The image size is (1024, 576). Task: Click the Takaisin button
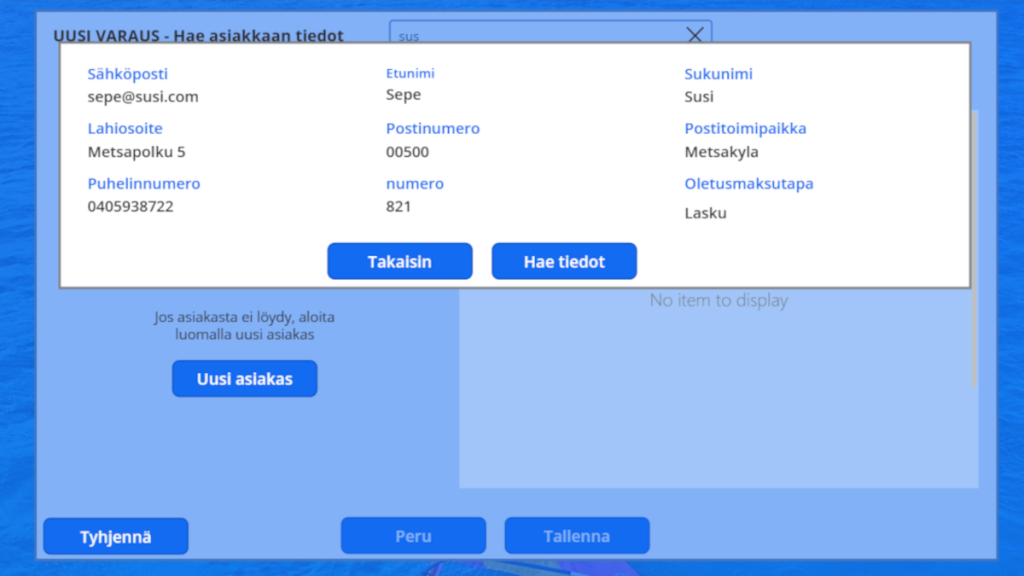click(x=400, y=261)
